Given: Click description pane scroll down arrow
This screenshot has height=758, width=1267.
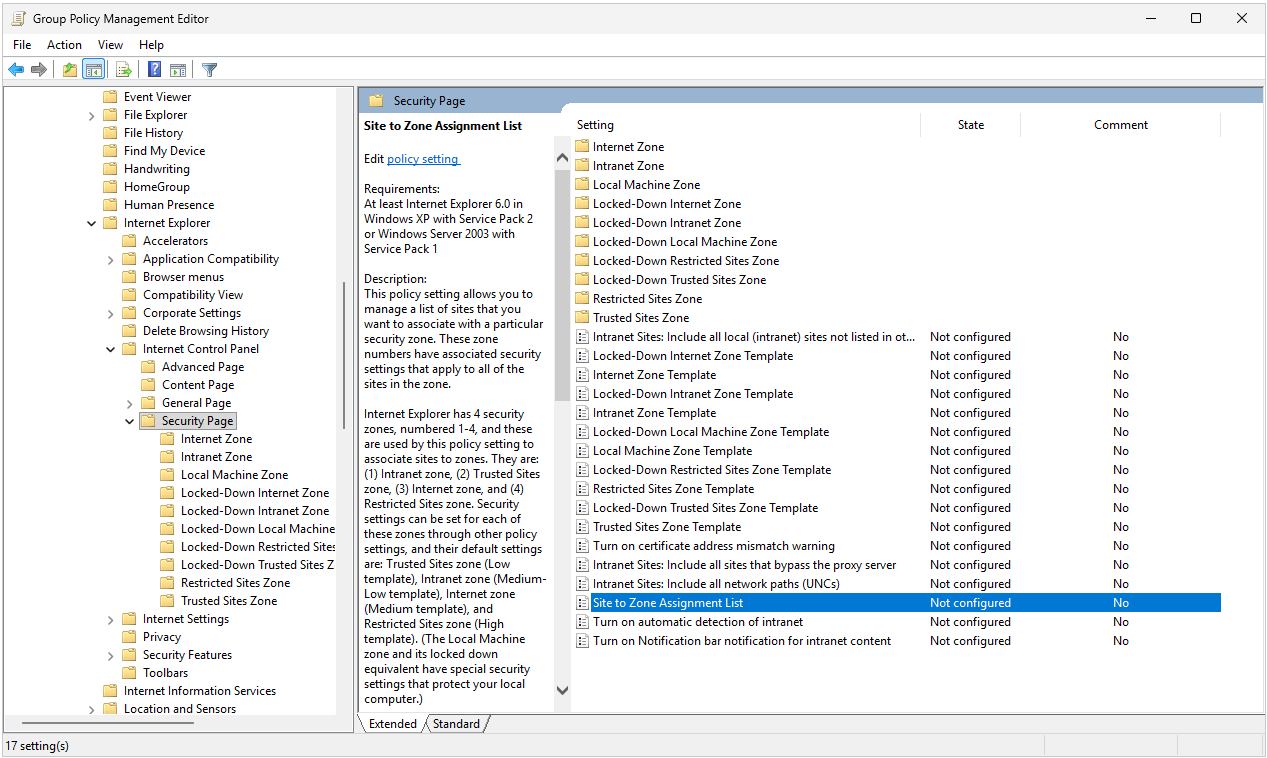Looking at the screenshot, I should (562, 690).
